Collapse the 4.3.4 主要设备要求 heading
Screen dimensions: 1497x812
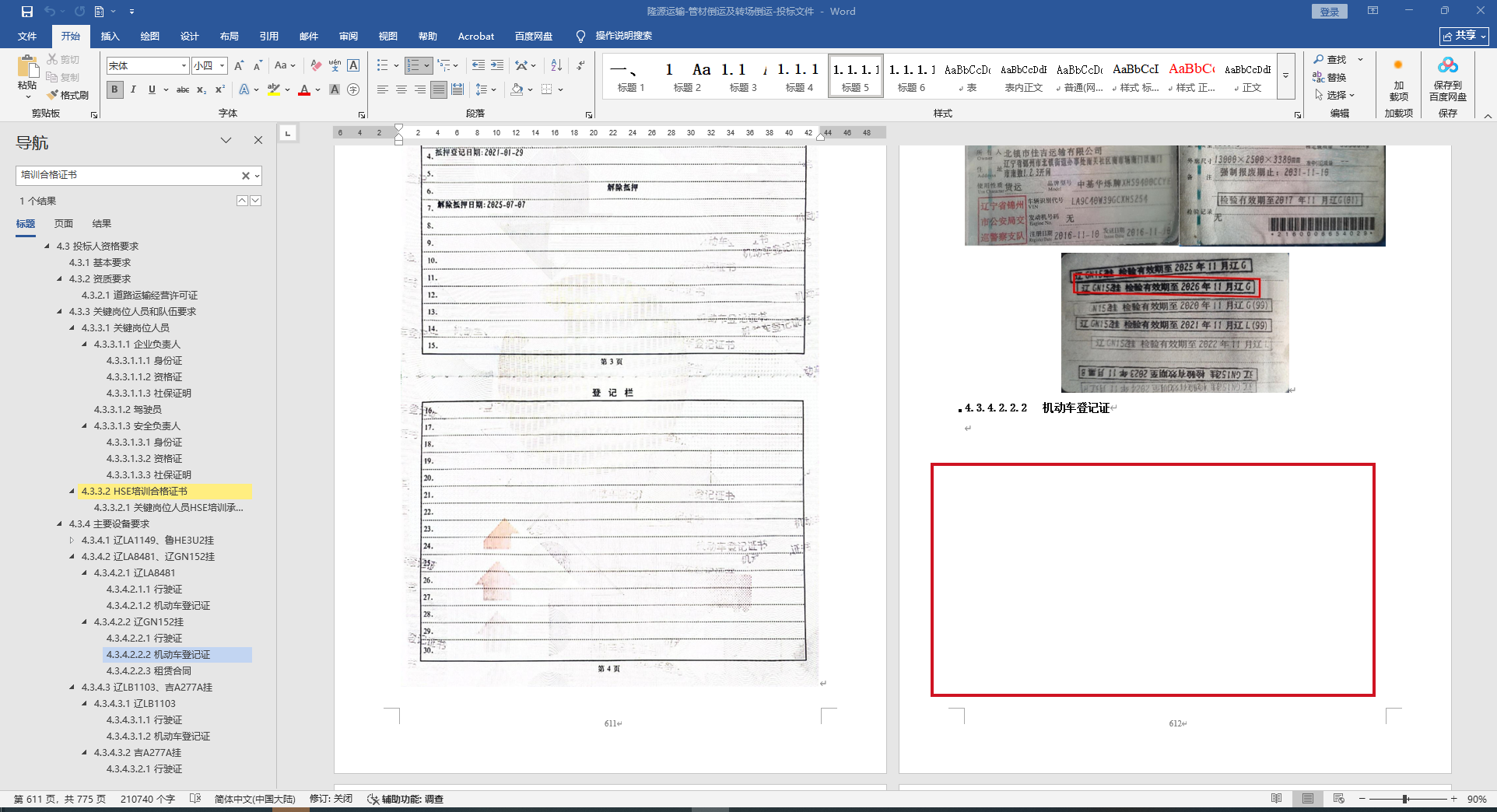[x=59, y=524]
